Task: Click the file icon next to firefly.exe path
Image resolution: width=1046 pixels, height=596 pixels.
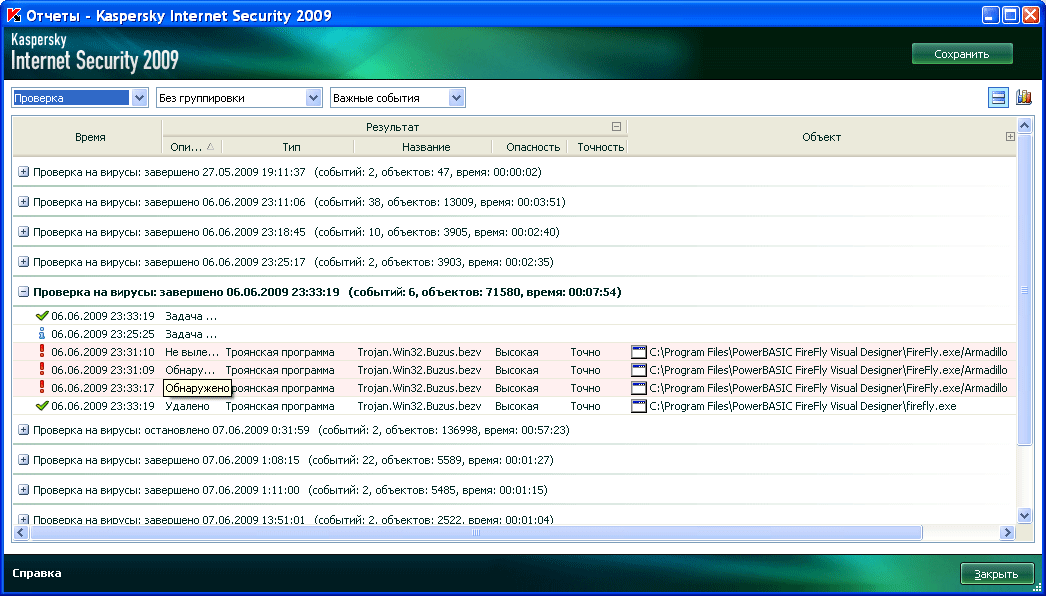Action: (638, 406)
